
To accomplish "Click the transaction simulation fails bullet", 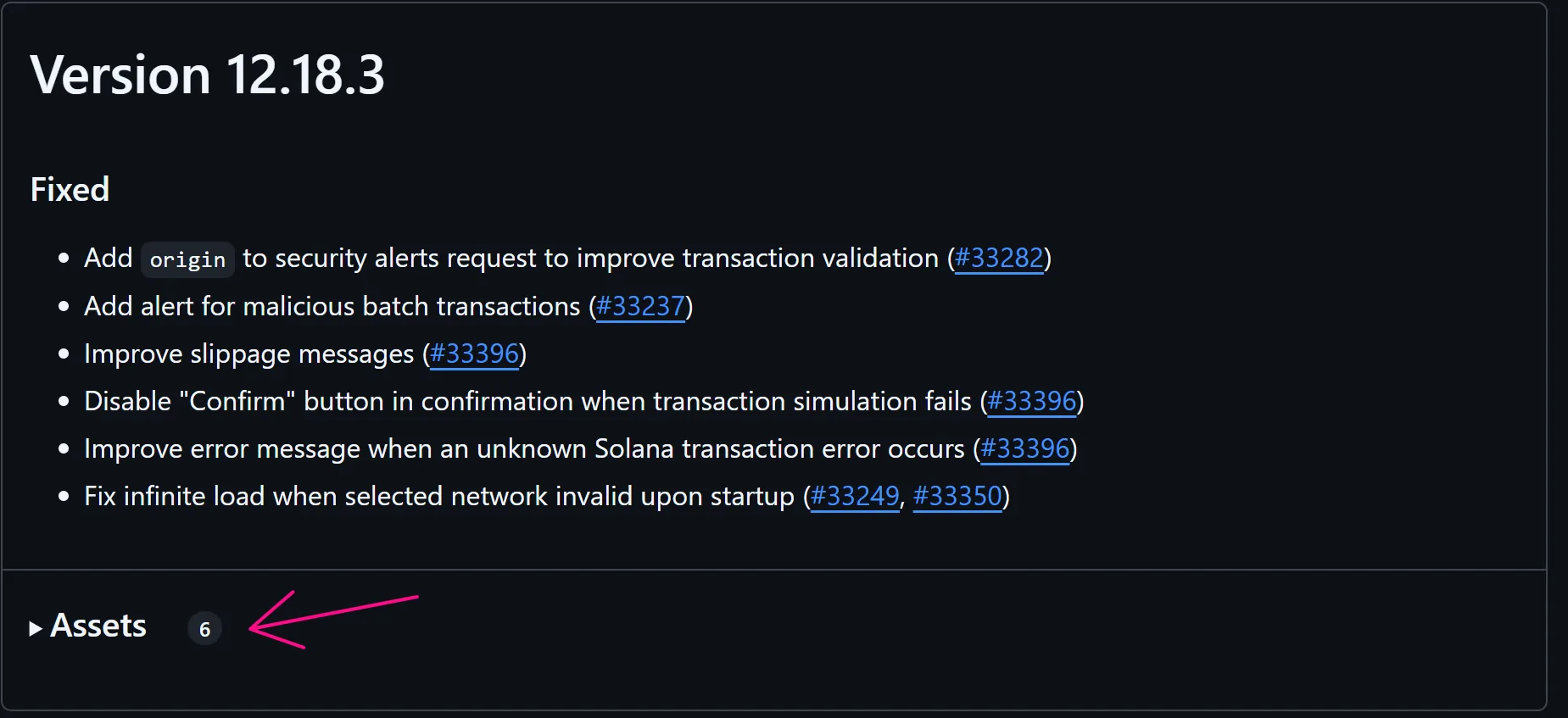I will coord(526,402).
